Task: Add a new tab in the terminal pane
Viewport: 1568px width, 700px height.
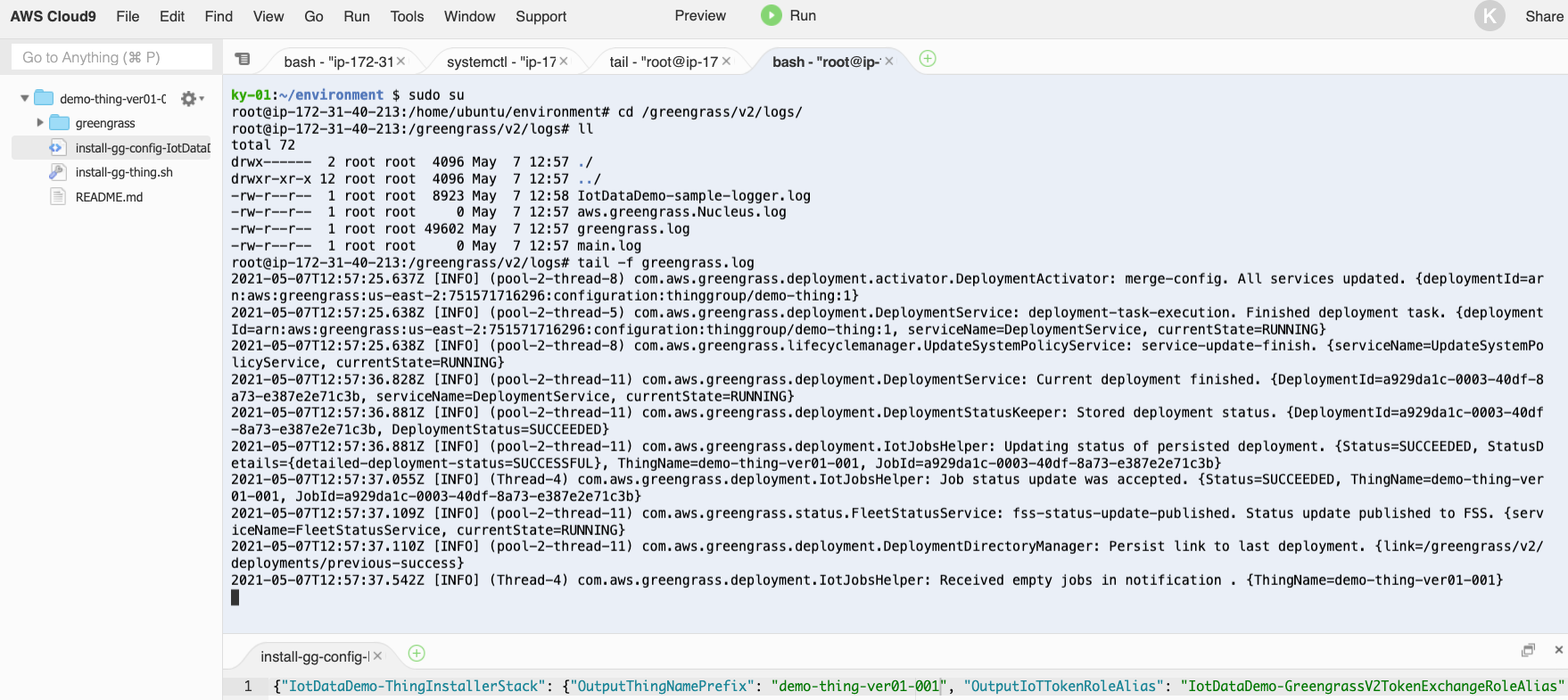Action: tap(928, 59)
